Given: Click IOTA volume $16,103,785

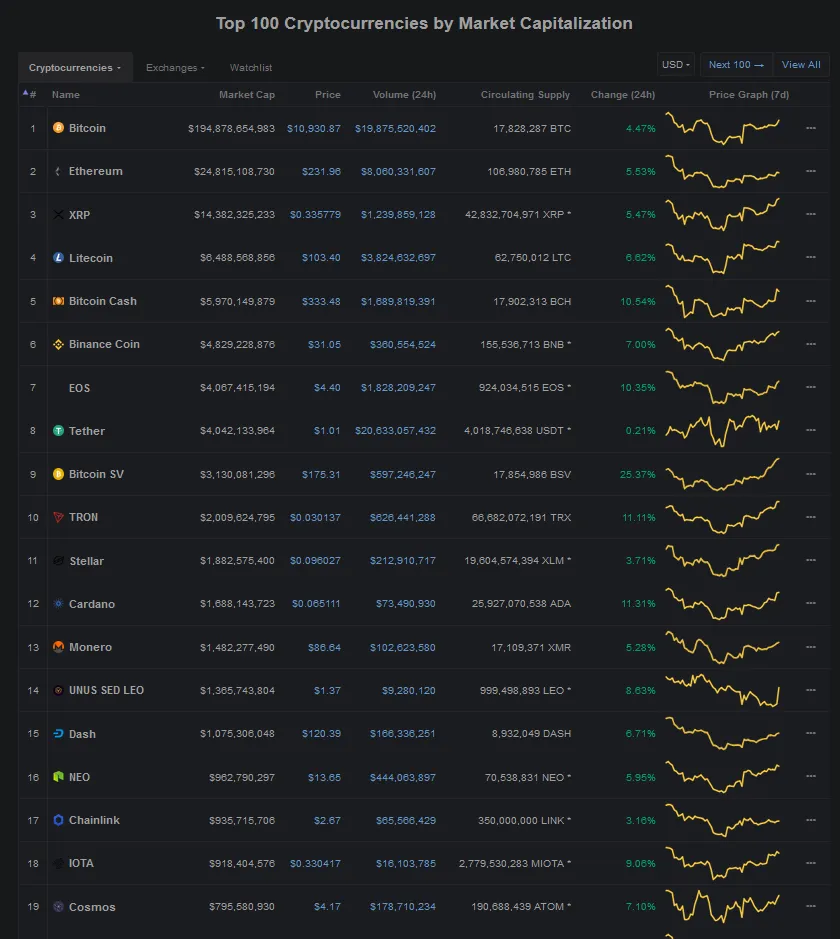Looking at the screenshot, I should click(x=405, y=864).
